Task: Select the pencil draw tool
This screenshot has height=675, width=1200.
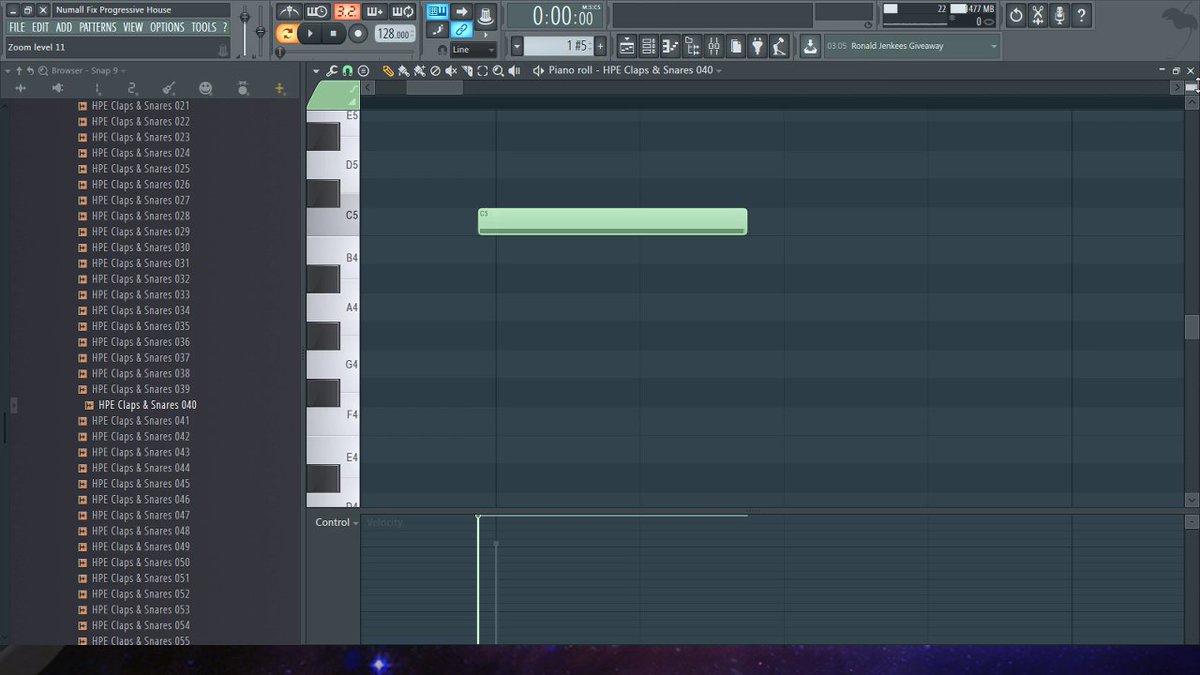Action: click(x=388, y=71)
